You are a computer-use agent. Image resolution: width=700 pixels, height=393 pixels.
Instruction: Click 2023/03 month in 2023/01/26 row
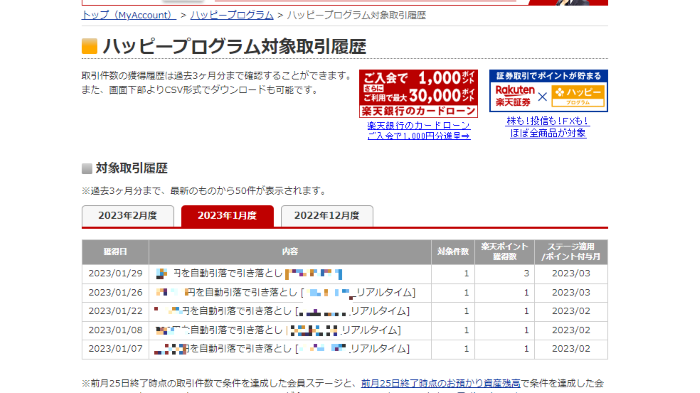click(571, 293)
